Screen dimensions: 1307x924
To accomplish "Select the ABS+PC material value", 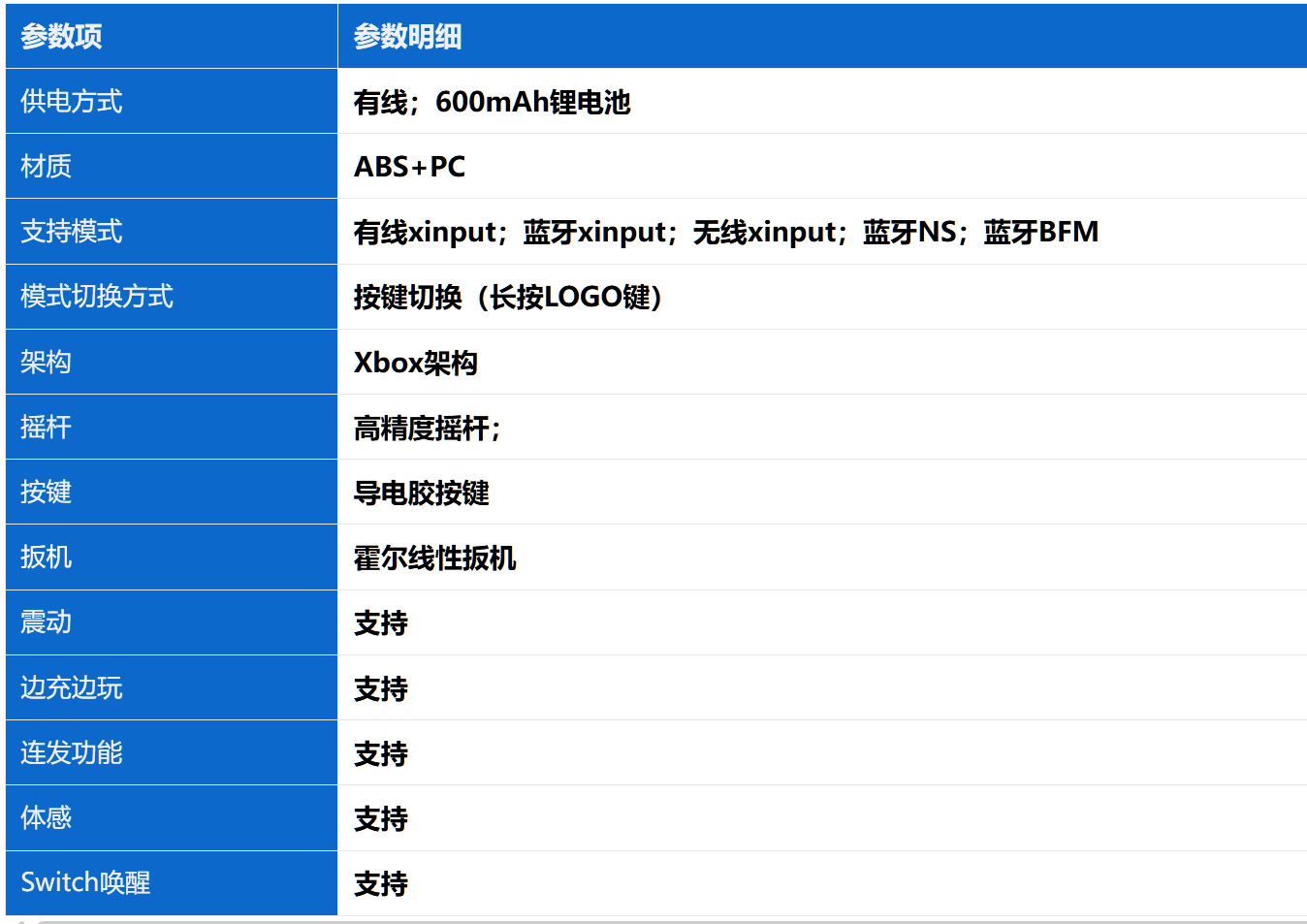I will 409,167.
